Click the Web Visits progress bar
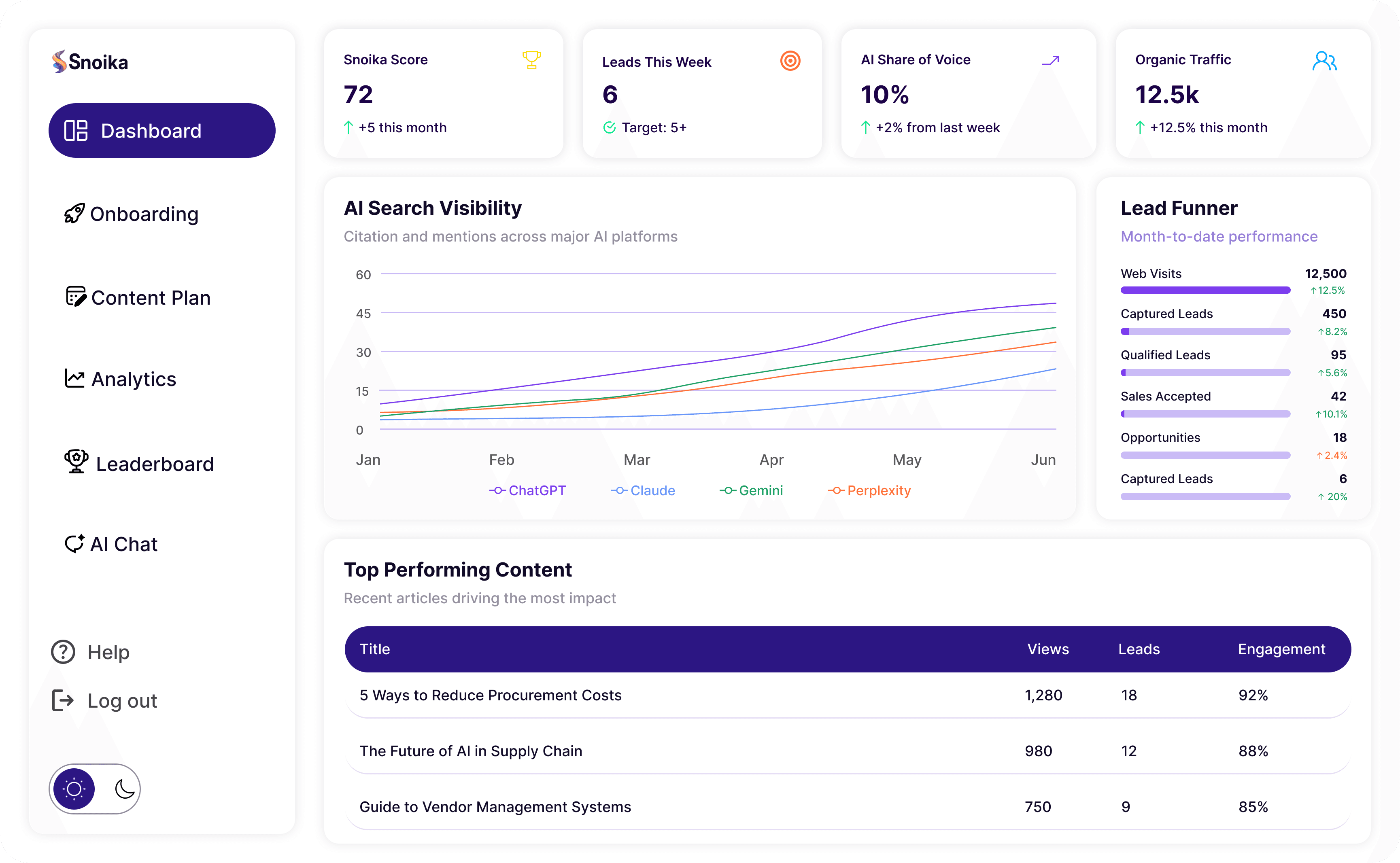The width and height of the screenshot is (1400, 863). (1205, 290)
